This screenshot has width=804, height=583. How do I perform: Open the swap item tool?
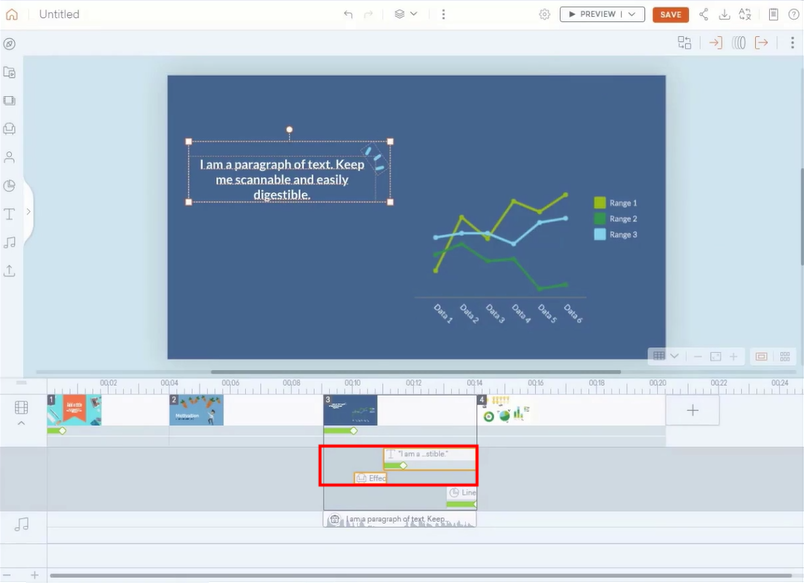(685, 43)
